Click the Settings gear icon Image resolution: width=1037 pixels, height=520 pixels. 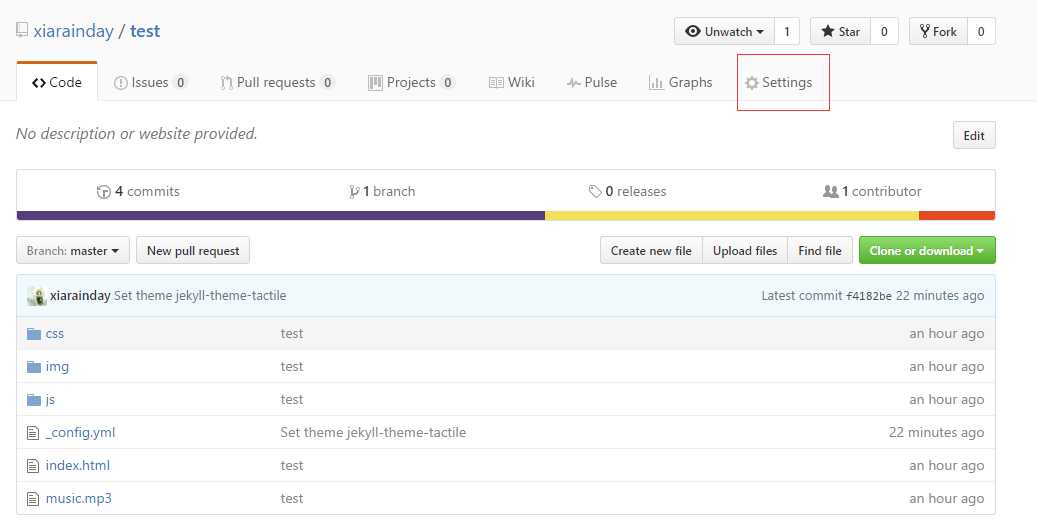tap(751, 83)
